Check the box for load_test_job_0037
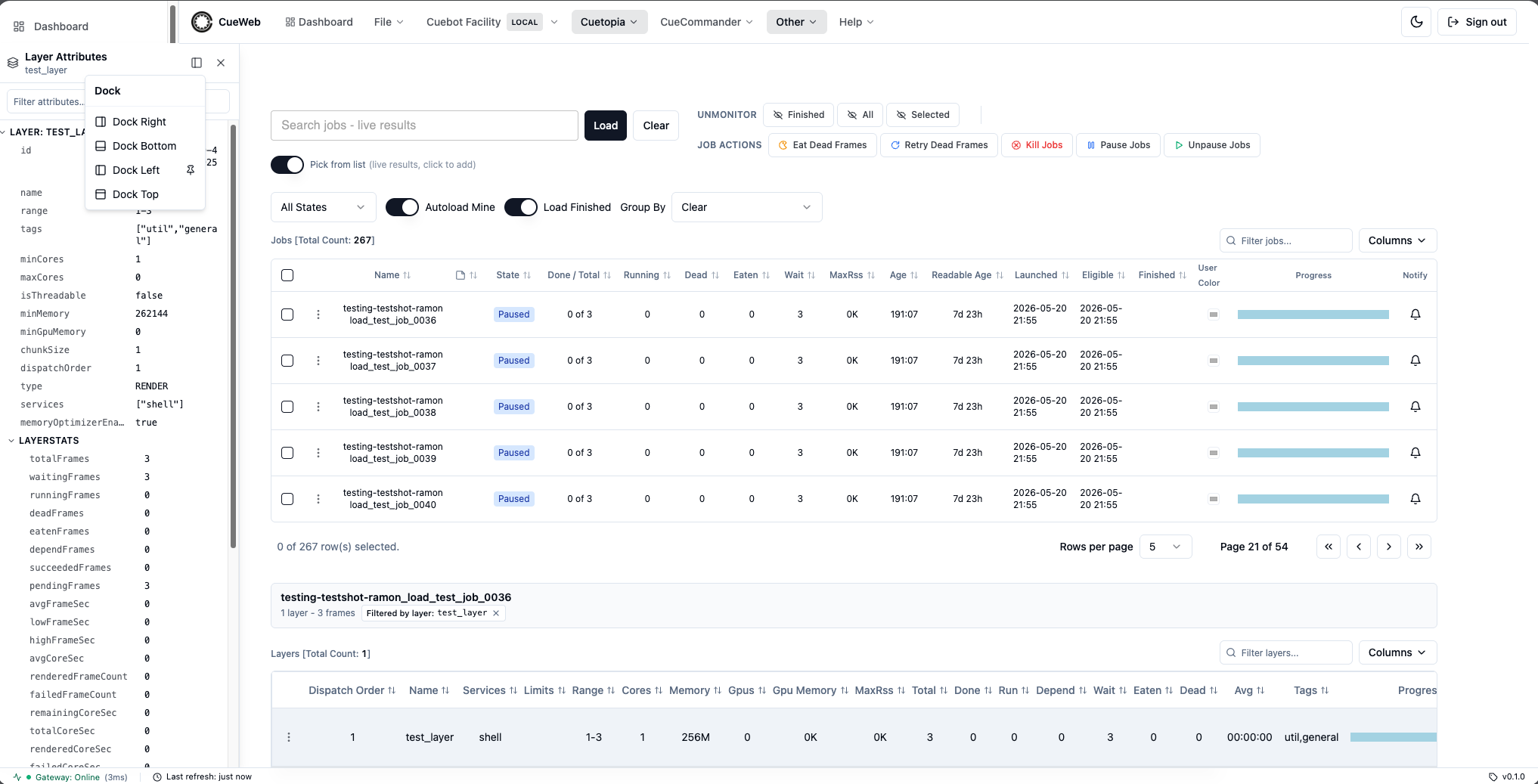 click(287, 361)
